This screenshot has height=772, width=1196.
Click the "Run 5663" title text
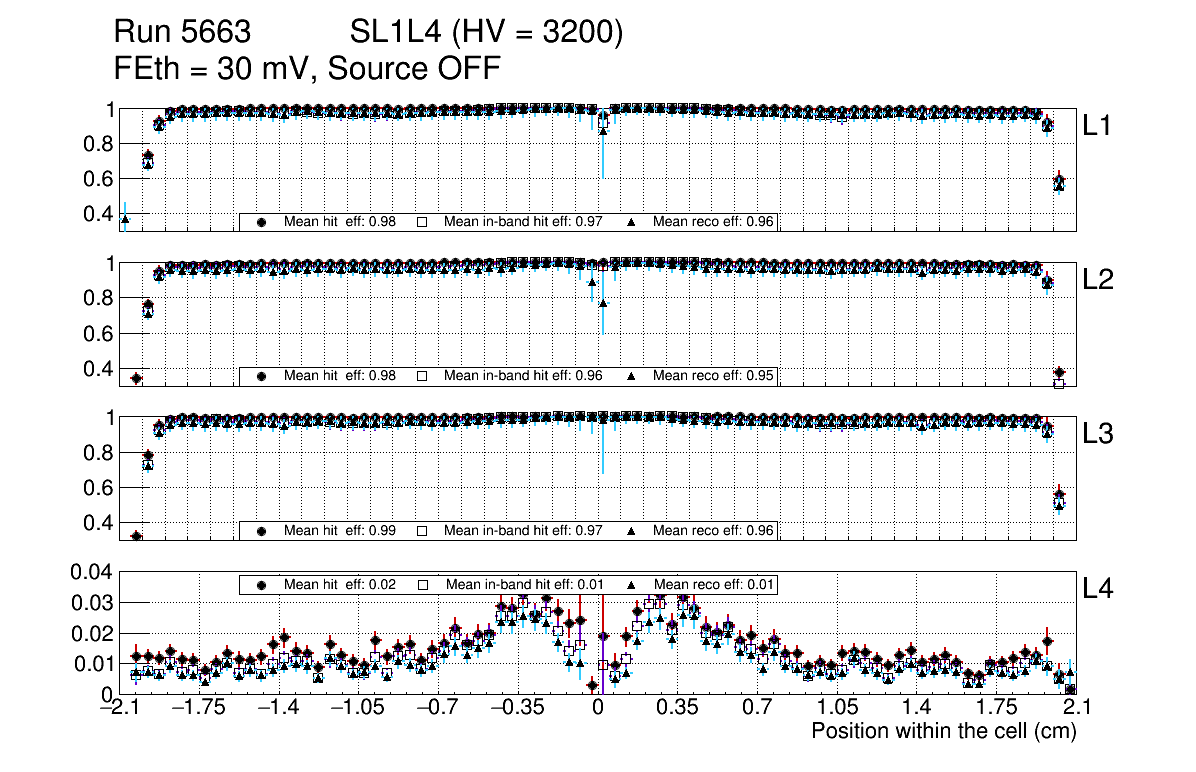pyautogui.click(x=182, y=33)
